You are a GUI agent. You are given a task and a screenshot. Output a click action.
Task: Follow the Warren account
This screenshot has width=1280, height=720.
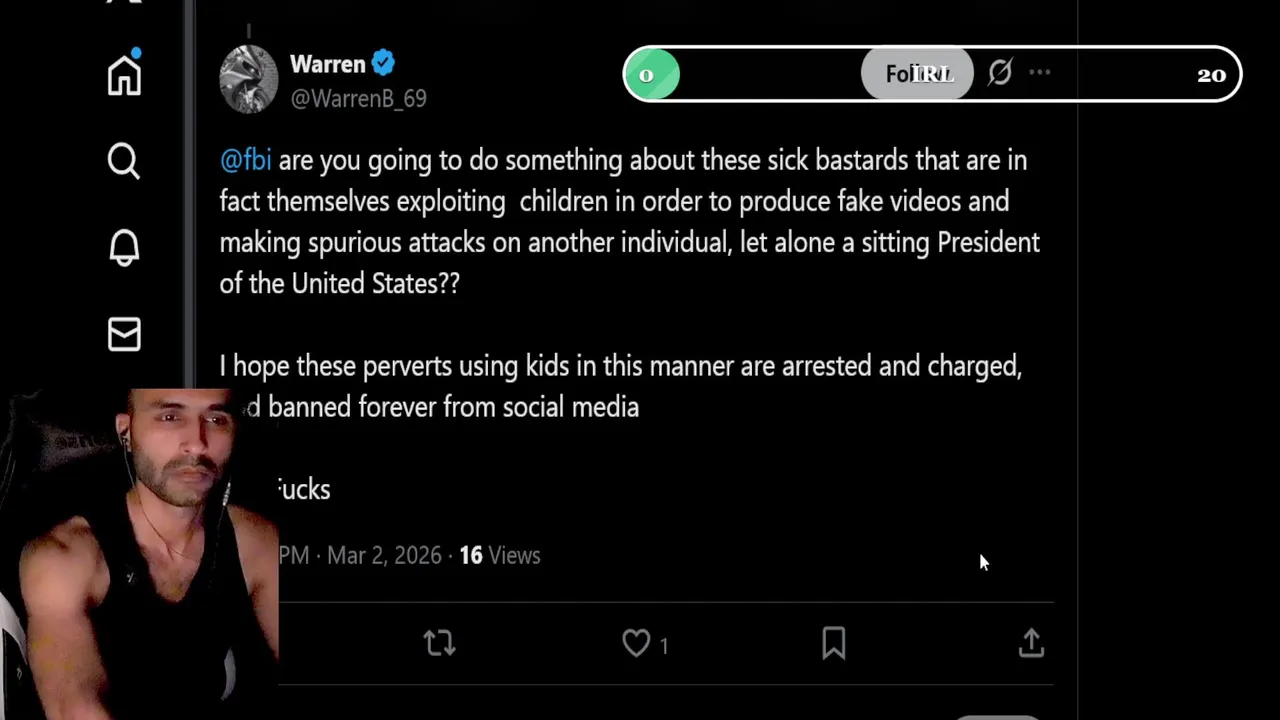coord(916,74)
